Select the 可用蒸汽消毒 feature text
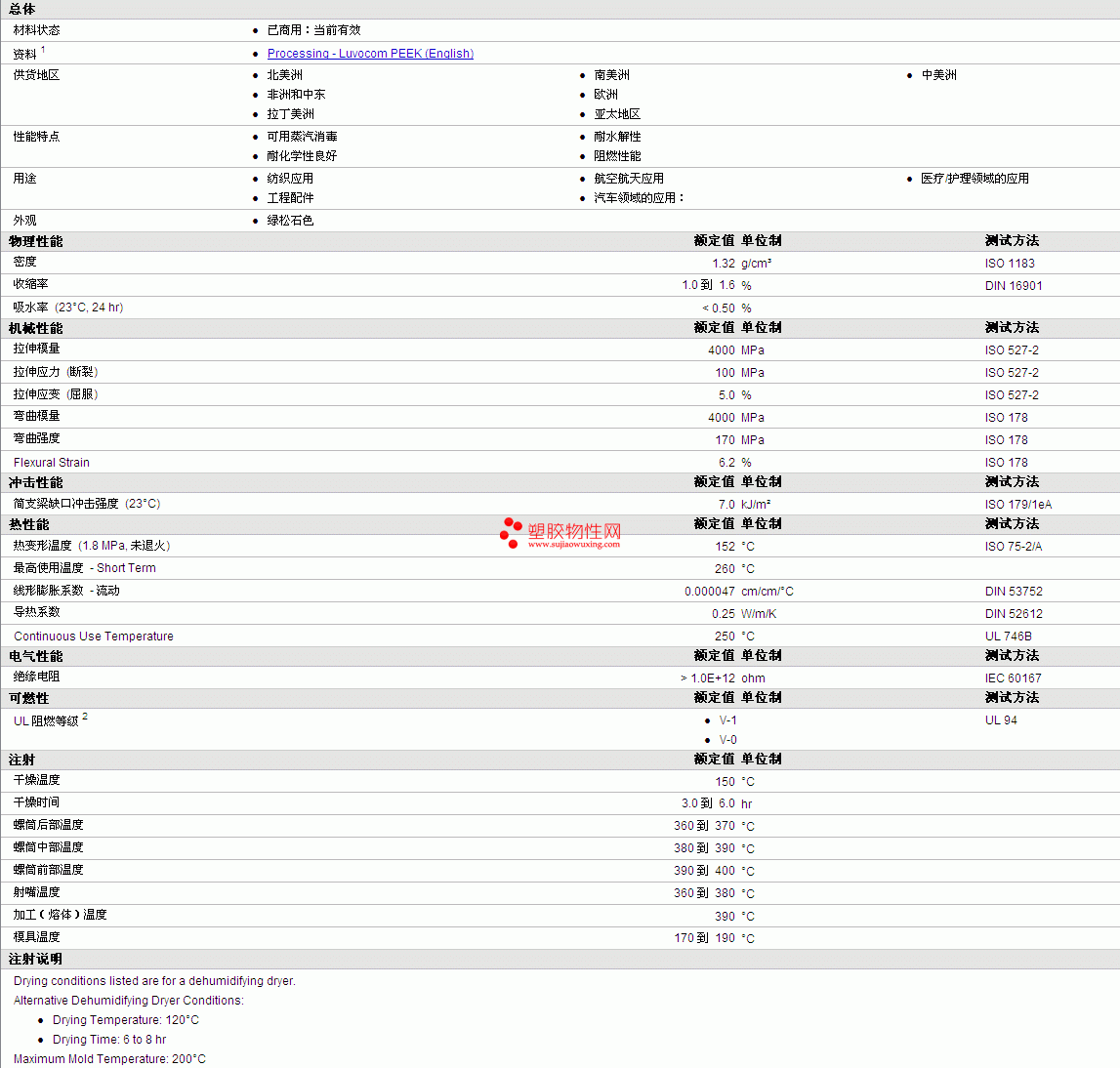Viewport: 1120px width, 1068px height. click(x=302, y=137)
